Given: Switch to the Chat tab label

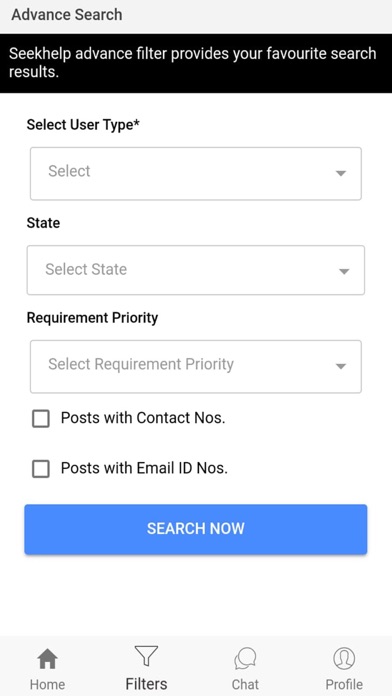Looking at the screenshot, I should [245, 684].
